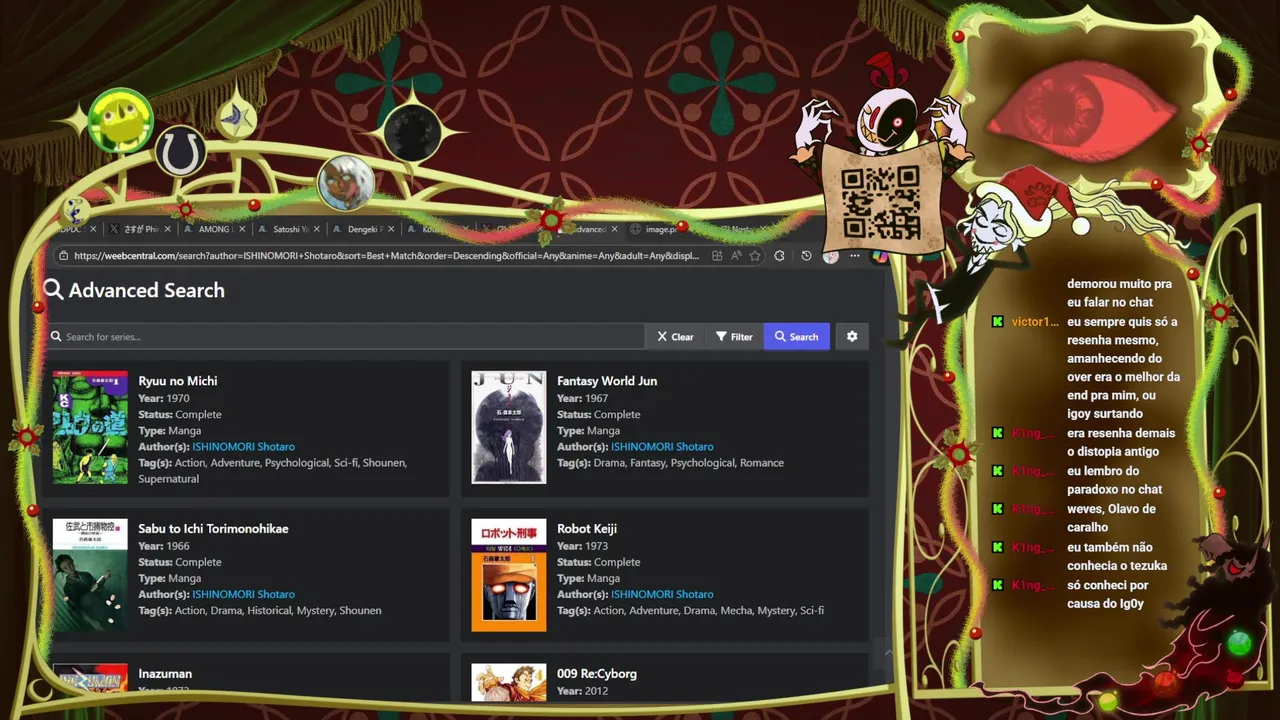Open the 'Robot Keiji' title link
The height and width of the screenshot is (720, 1280).
(587, 529)
